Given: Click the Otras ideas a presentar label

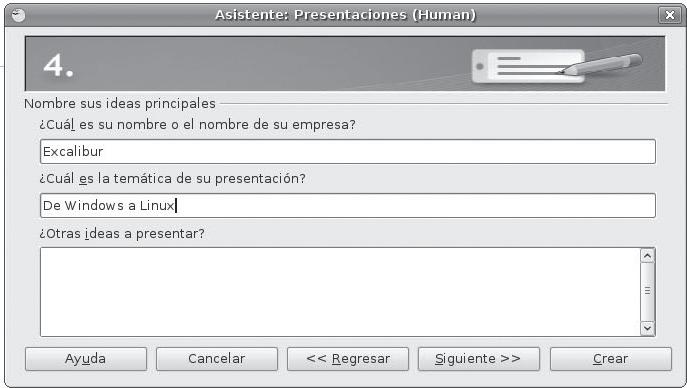Looking at the screenshot, I should pyautogui.click(x=122, y=233).
